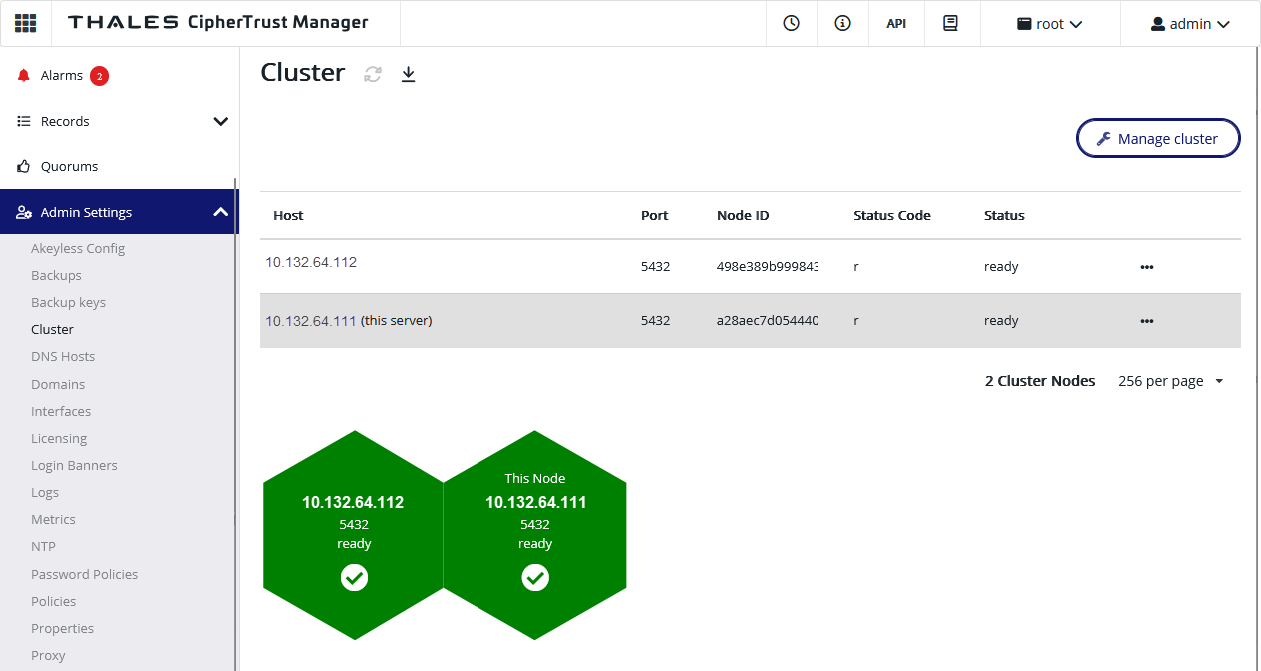Open the 256 per page dropdown
The width and height of the screenshot is (1261, 671).
(1171, 381)
